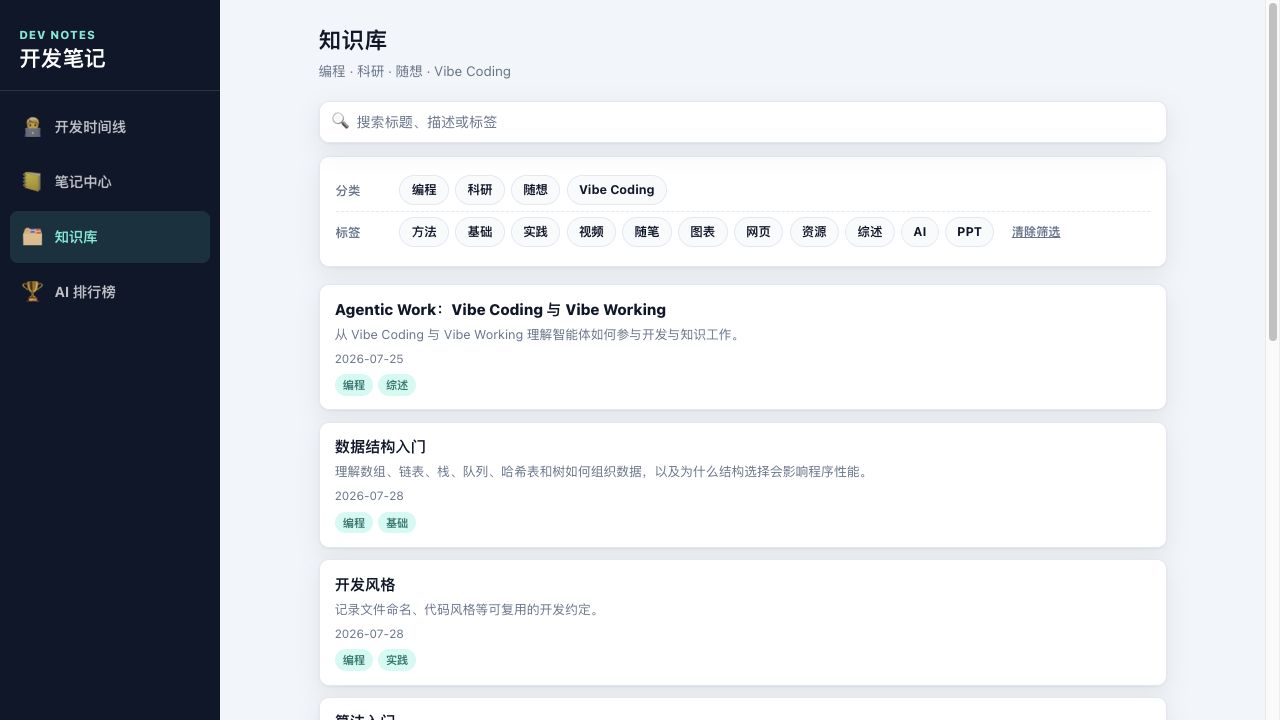Screen dimensions: 1280x720
Task: Select the PPT tag filter
Action: [x=969, y=232]
